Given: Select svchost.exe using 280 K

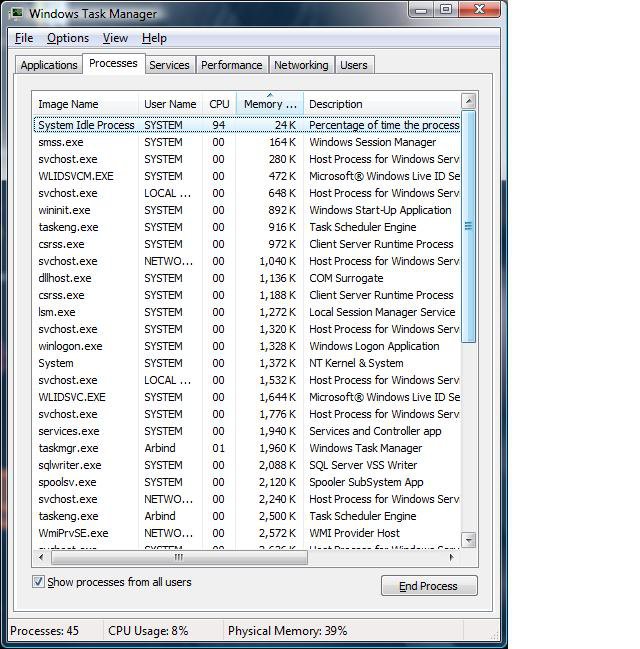Looking at the screenshot, I should [247, 159].
